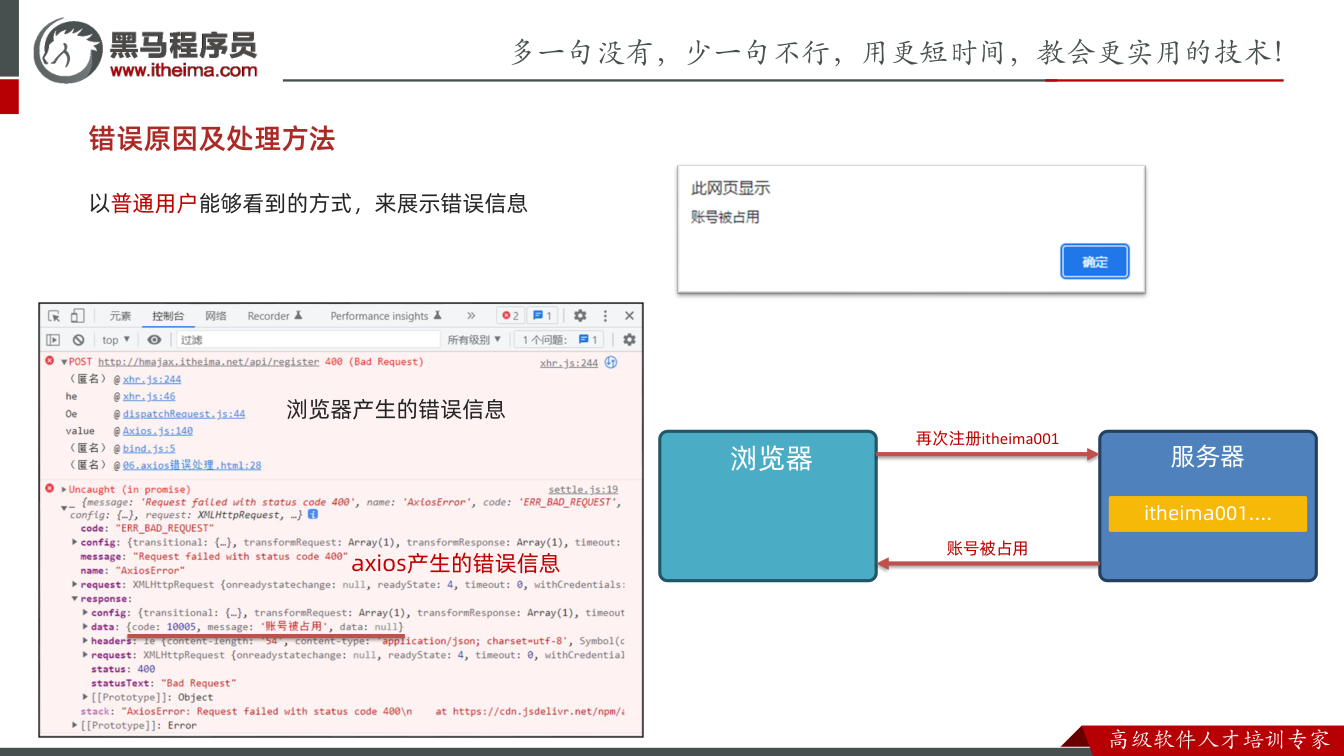Focus the 过滤 console filter field

pyautogui.click(x=308, y=340)
